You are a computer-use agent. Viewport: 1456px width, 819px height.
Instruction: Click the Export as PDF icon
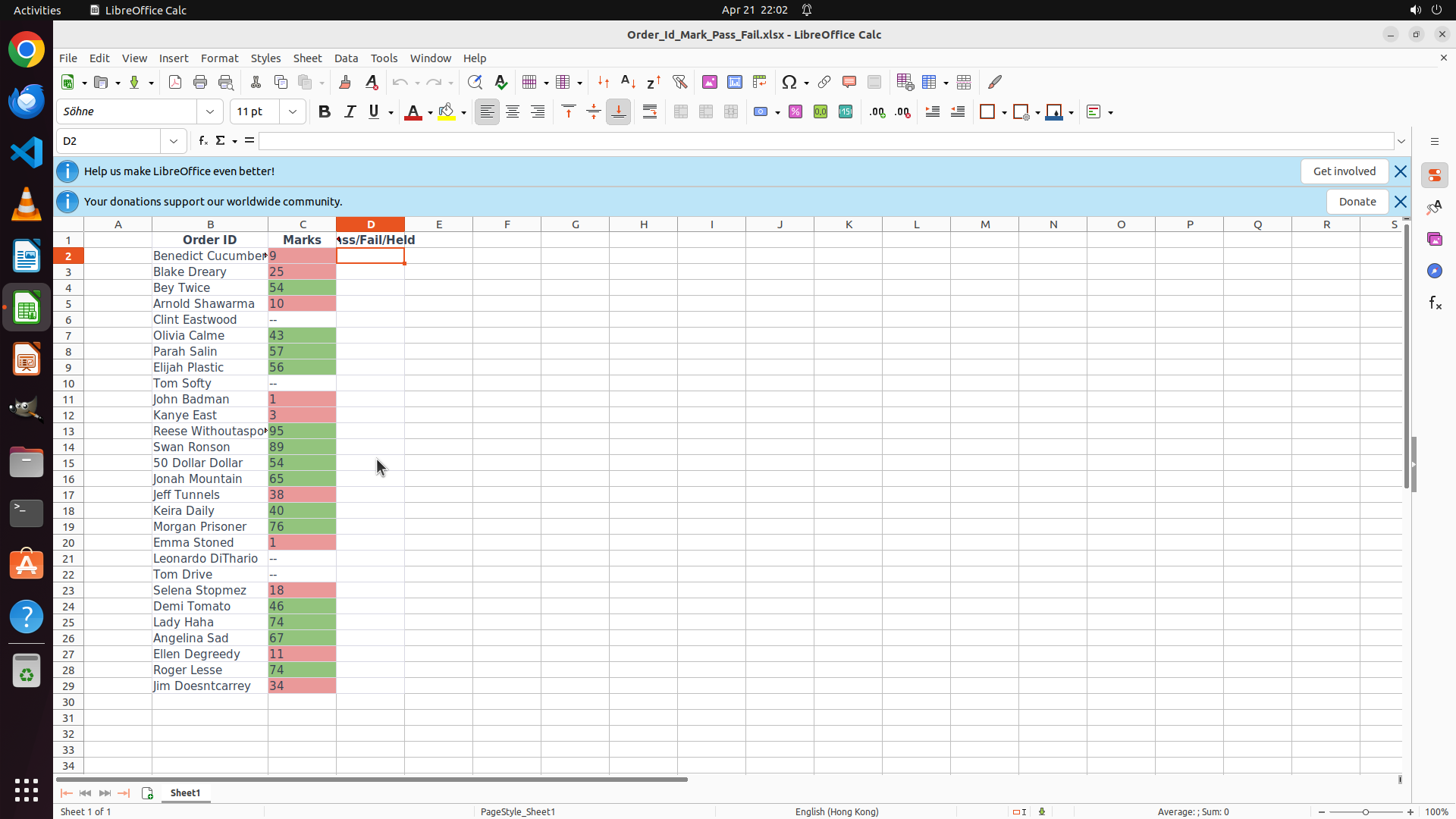pyautogui.click(x=175, y=82)
